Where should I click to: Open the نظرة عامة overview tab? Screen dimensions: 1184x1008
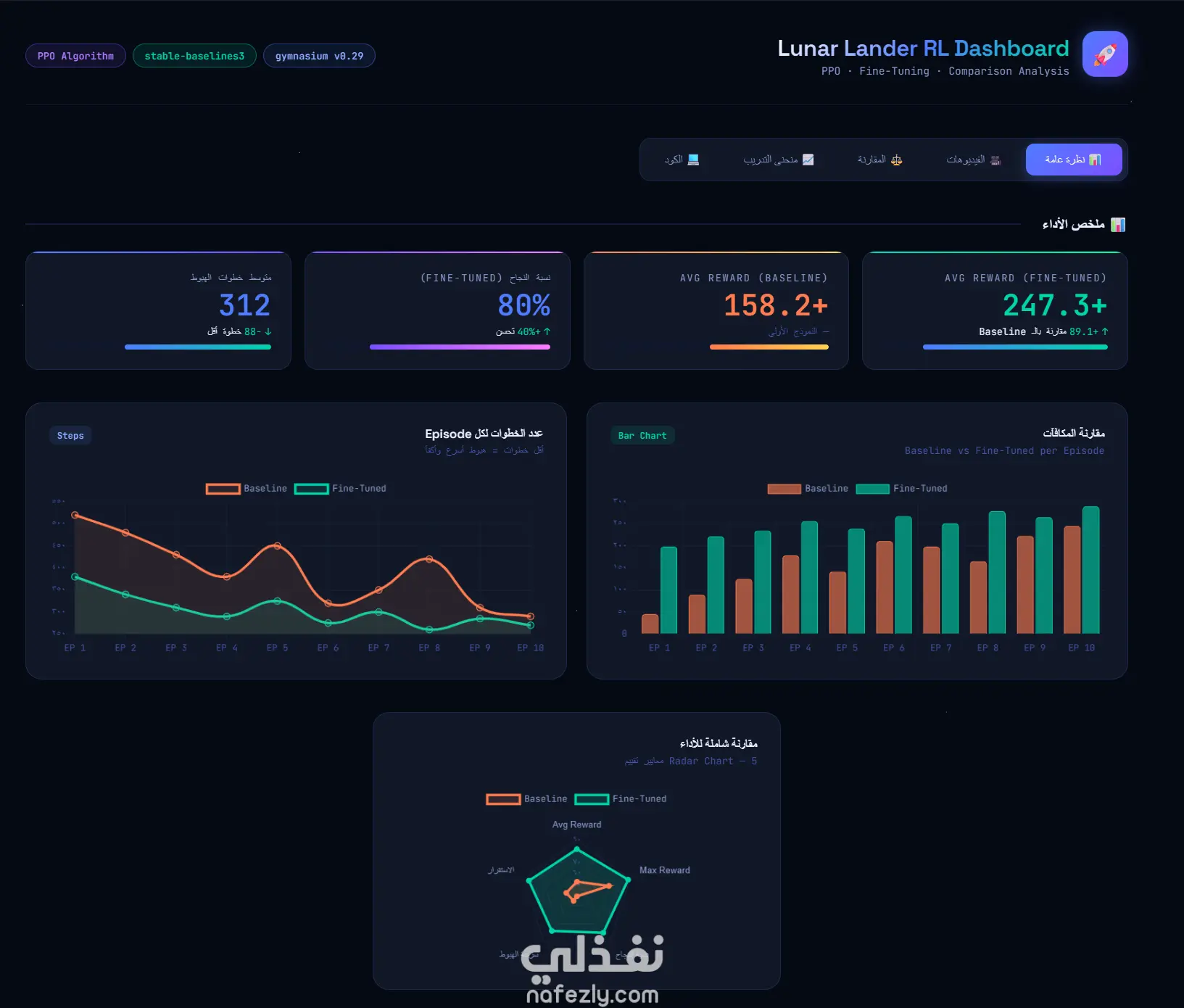coord(1074,160)
